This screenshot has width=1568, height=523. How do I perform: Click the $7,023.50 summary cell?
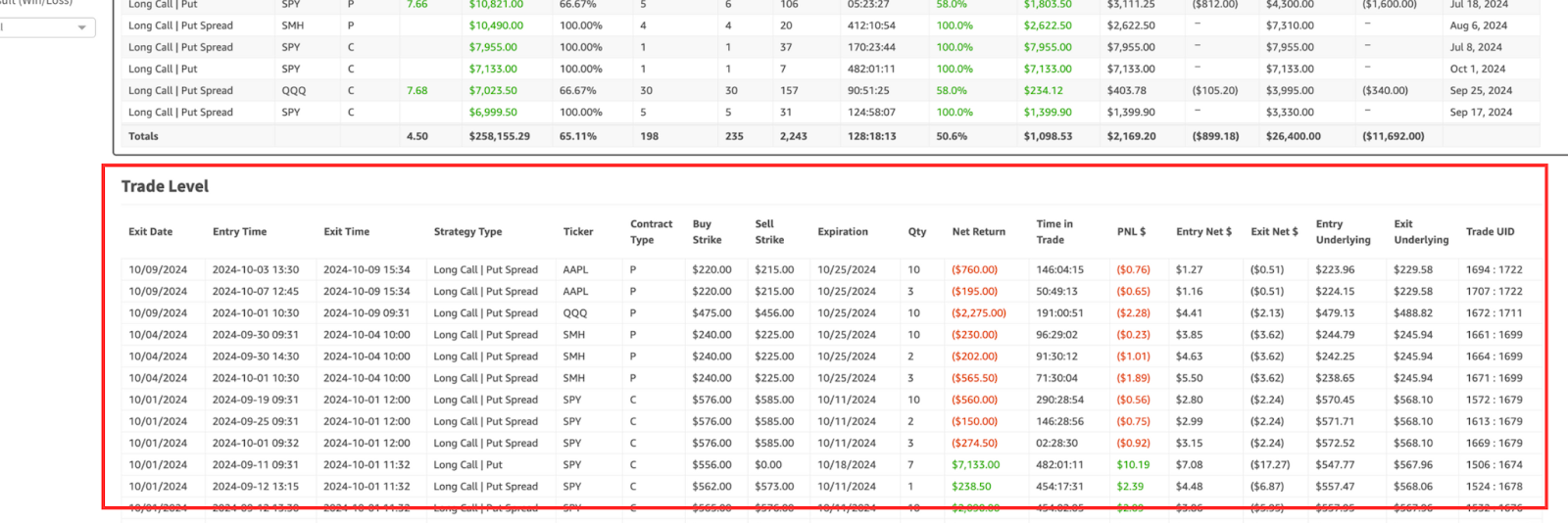tap(493, 90)
